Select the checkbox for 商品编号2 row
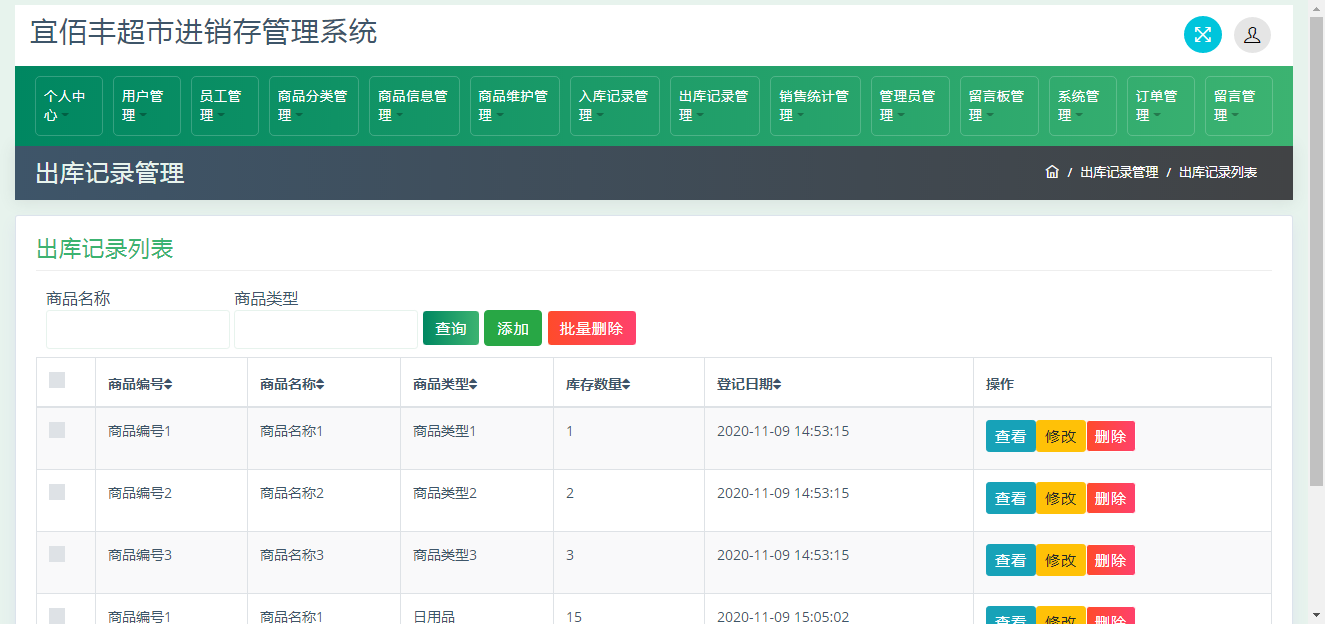Screen dimensions: 1325x624 (57, 492)
